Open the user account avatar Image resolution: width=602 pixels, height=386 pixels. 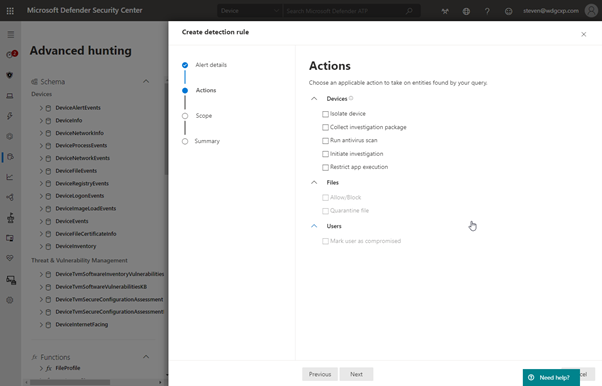[591, 11]
